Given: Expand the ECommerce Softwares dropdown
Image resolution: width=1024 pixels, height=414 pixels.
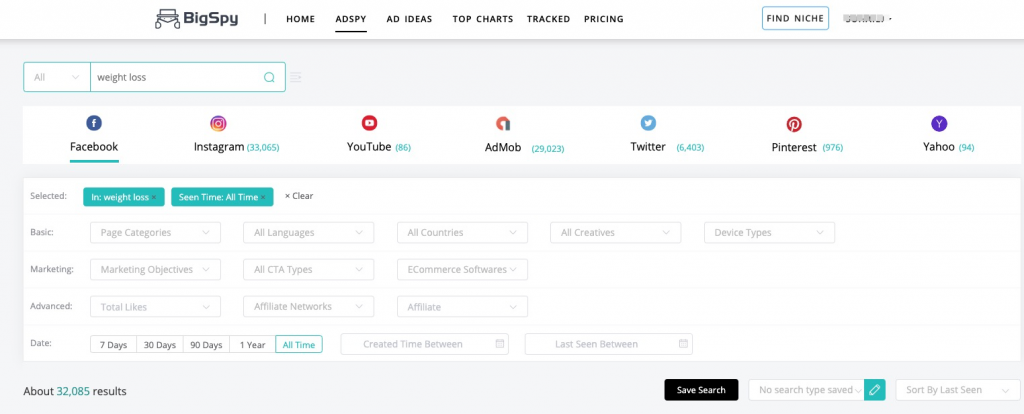Looking at the screenshot, I should point(462,270).
